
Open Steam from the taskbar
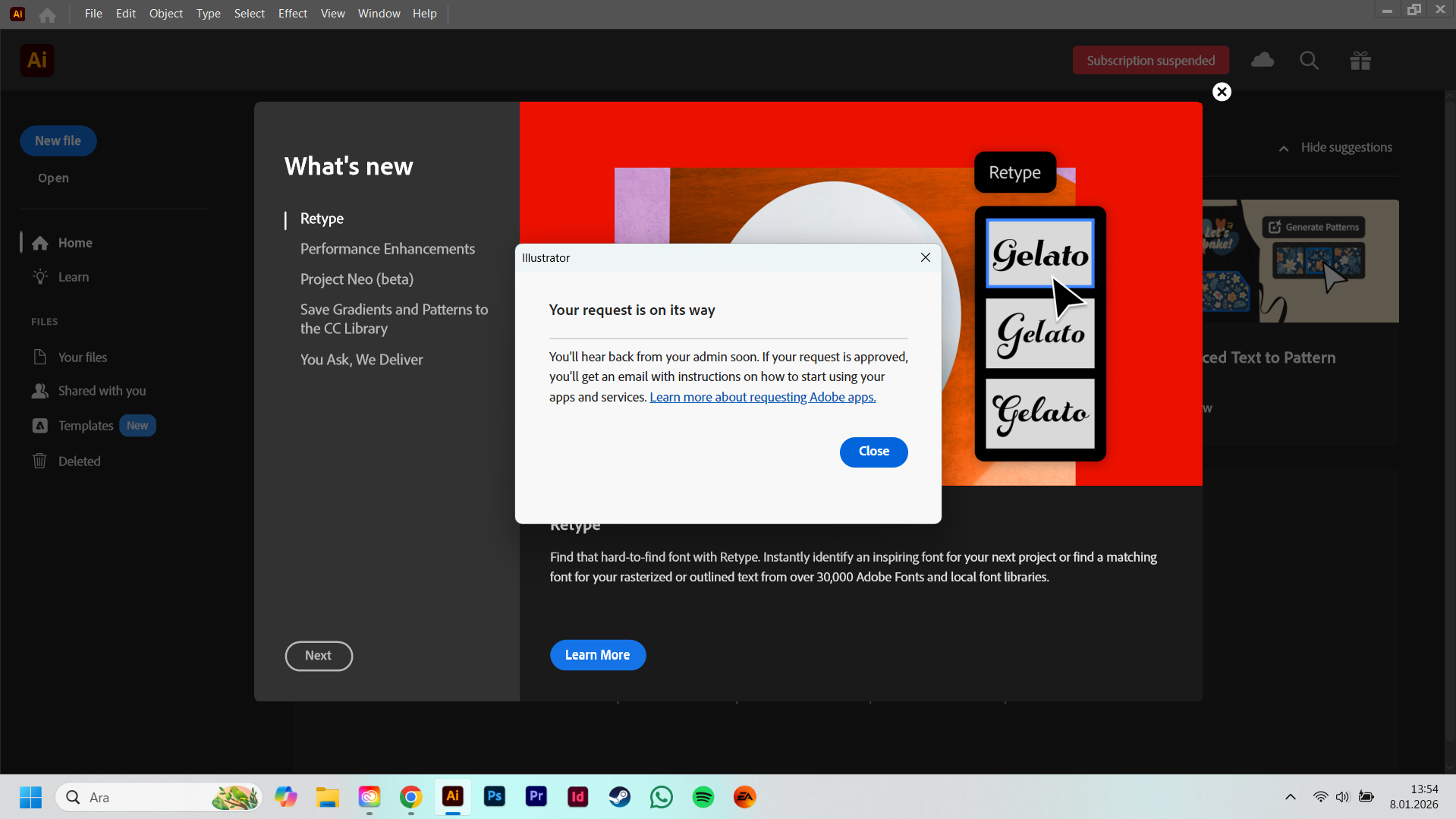(x=620, y=797)
